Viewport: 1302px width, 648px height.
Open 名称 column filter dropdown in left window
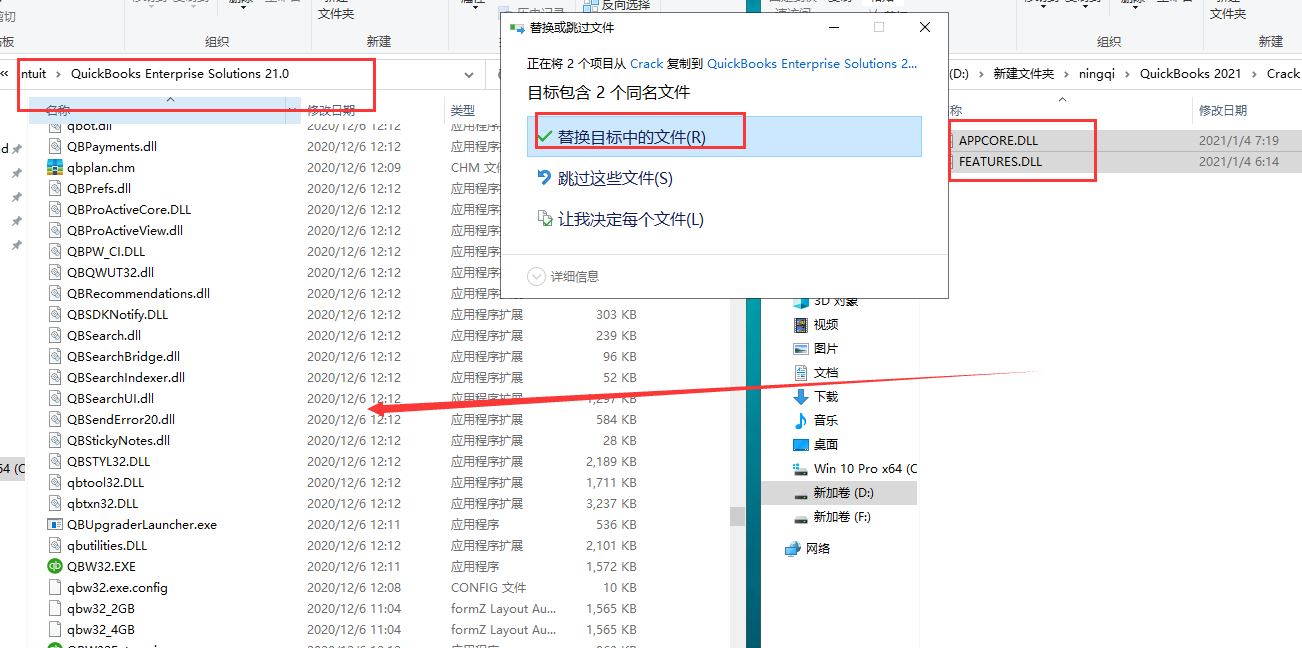tap(292, 110)
